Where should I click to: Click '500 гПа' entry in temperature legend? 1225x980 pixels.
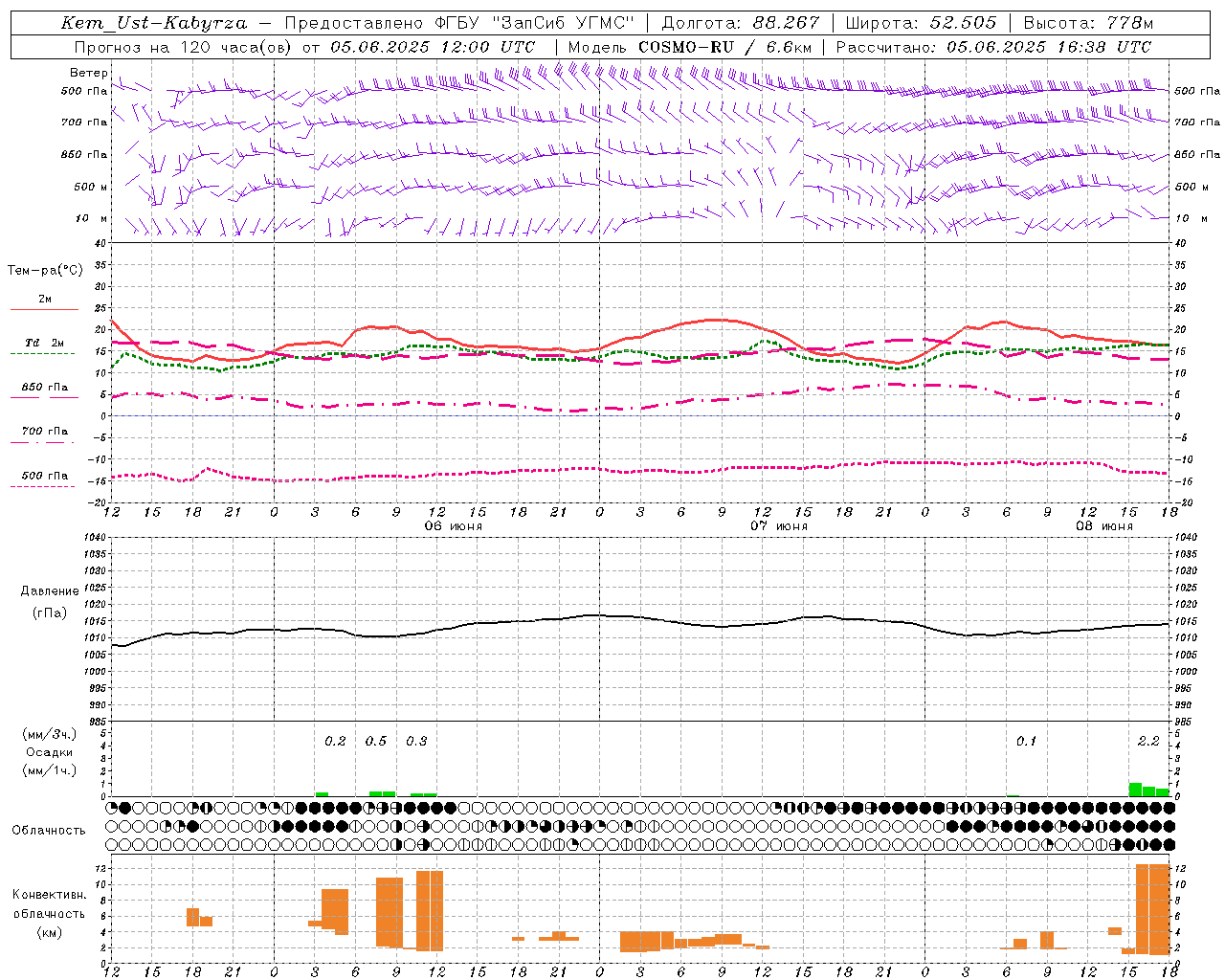click(x=45, y=475)
